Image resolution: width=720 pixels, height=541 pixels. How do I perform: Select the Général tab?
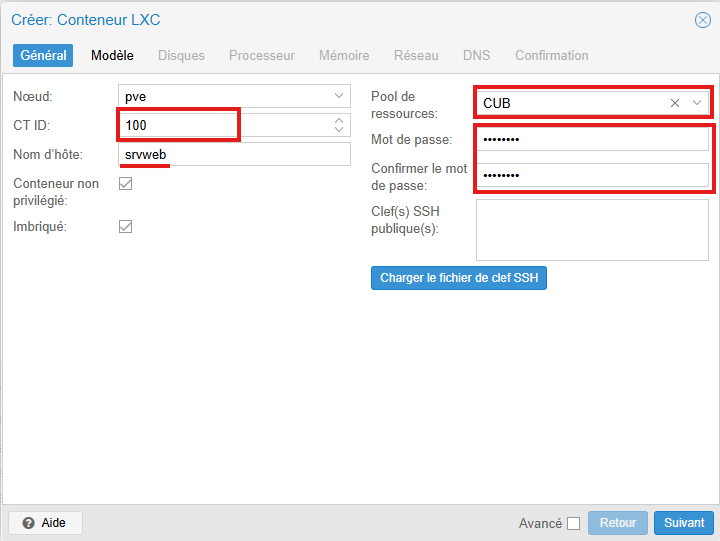pos(43,56)
